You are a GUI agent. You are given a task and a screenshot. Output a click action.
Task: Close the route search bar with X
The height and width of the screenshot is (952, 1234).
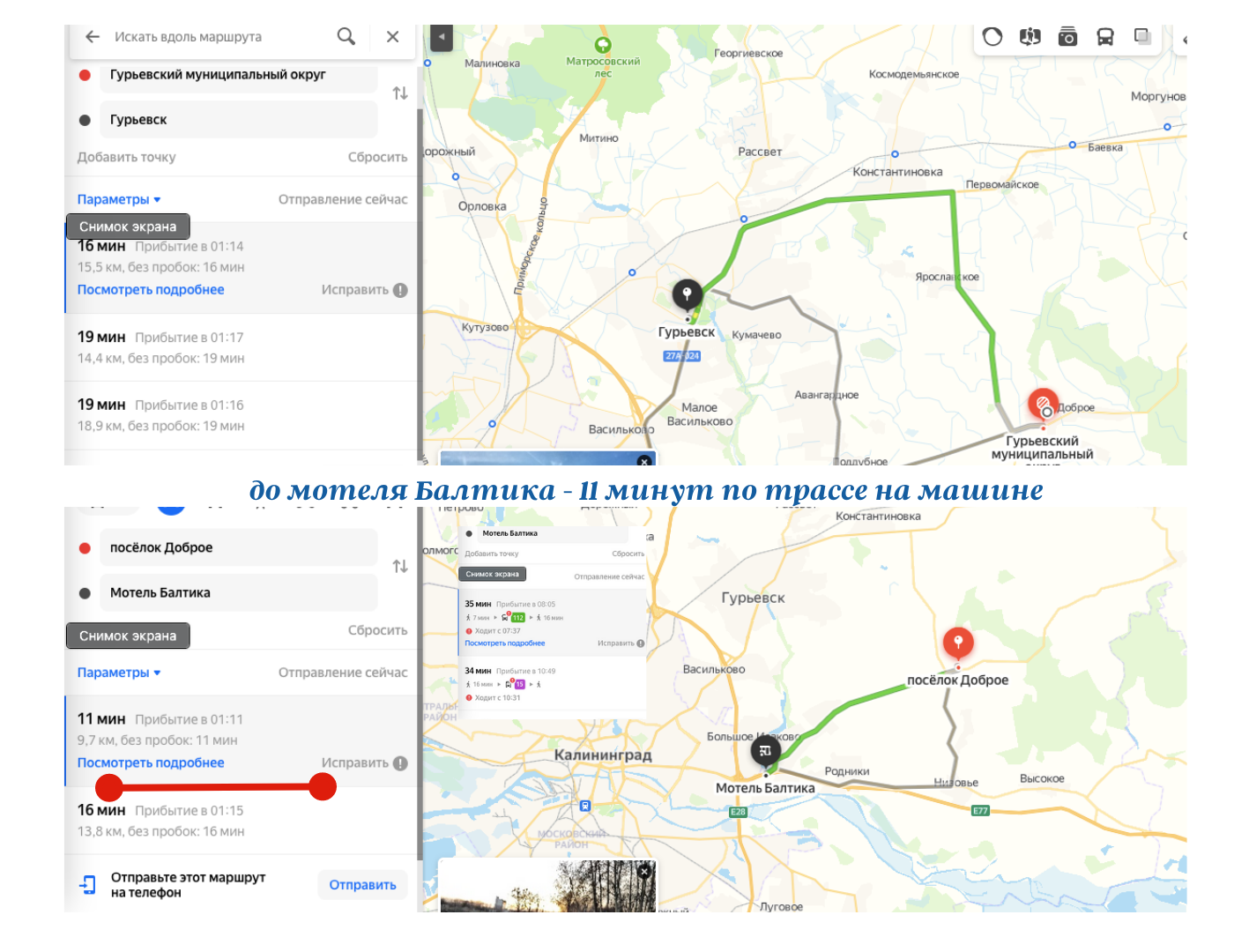[x=393, y=37]
